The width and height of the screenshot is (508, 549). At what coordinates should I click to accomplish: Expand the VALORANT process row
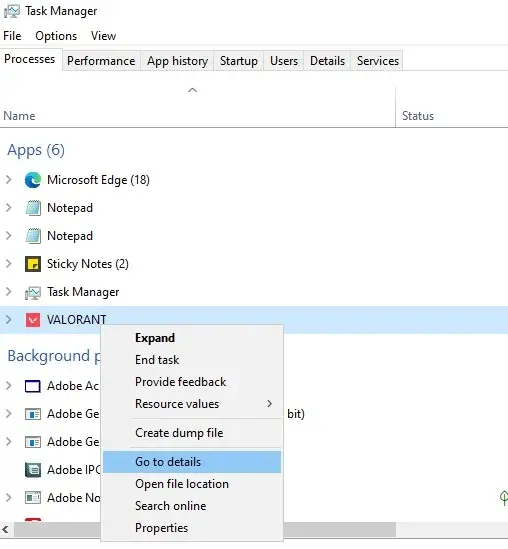pos(9,320)
